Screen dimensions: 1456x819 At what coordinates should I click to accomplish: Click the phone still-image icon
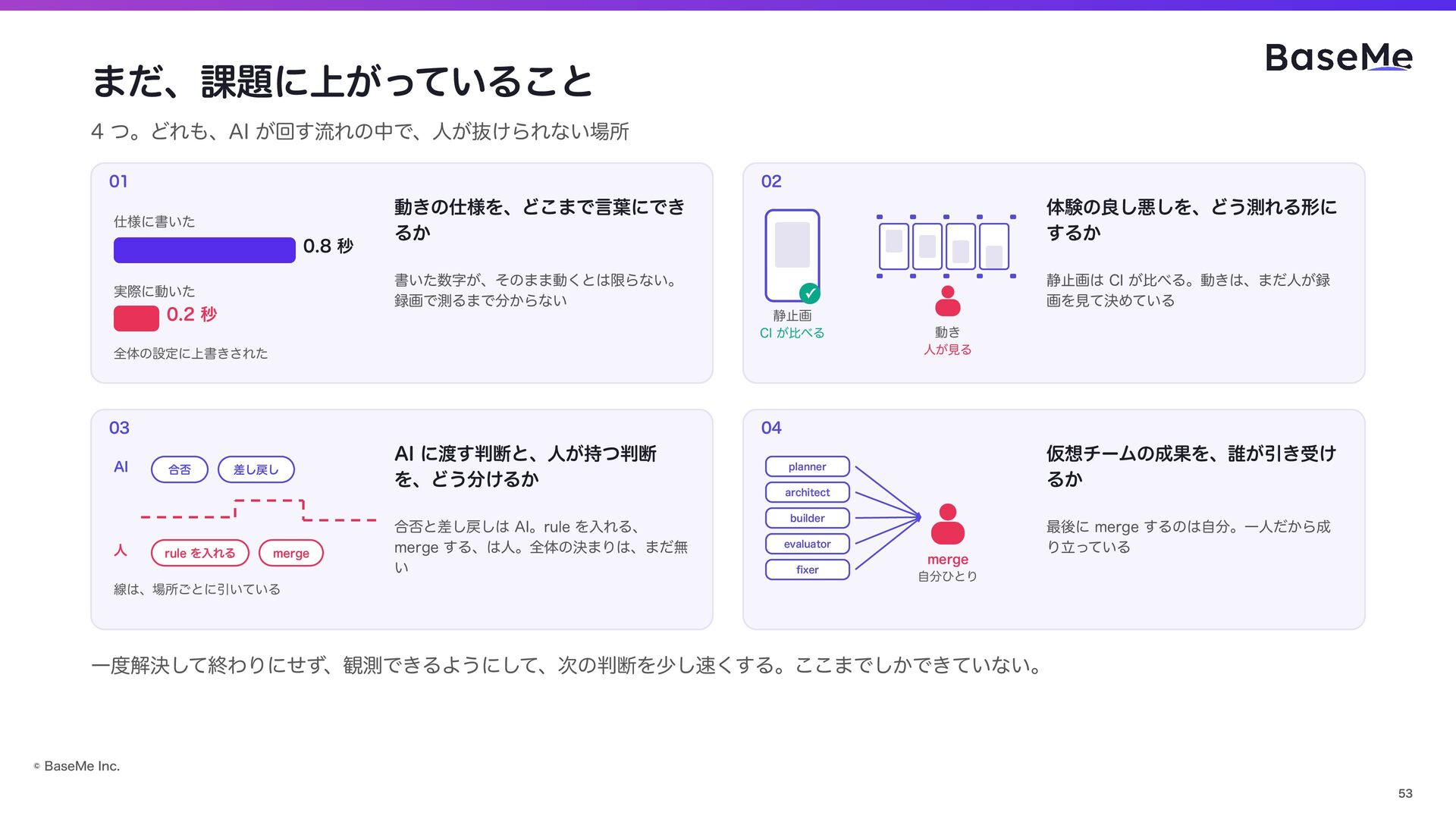pyautogui.click(x=792, y=256)
